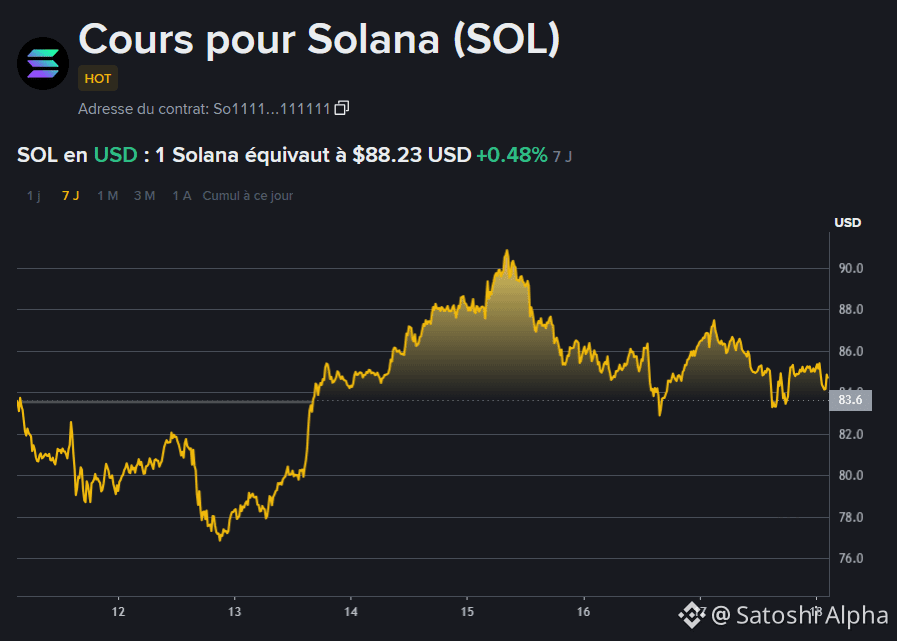
Task: Click the 83.6 current price marker
Action: click(850, 400)
